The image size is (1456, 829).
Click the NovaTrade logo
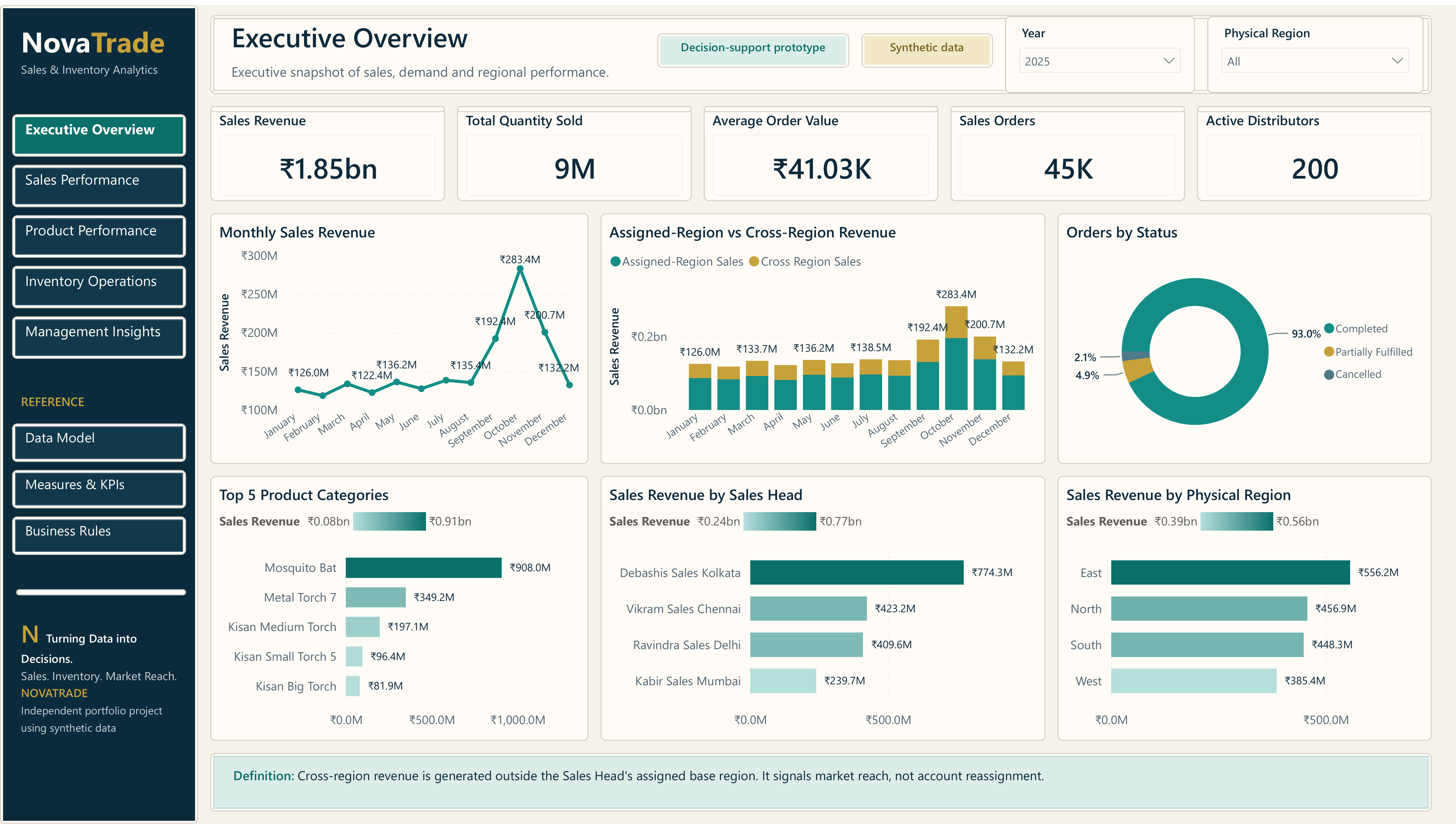[93, 43]
